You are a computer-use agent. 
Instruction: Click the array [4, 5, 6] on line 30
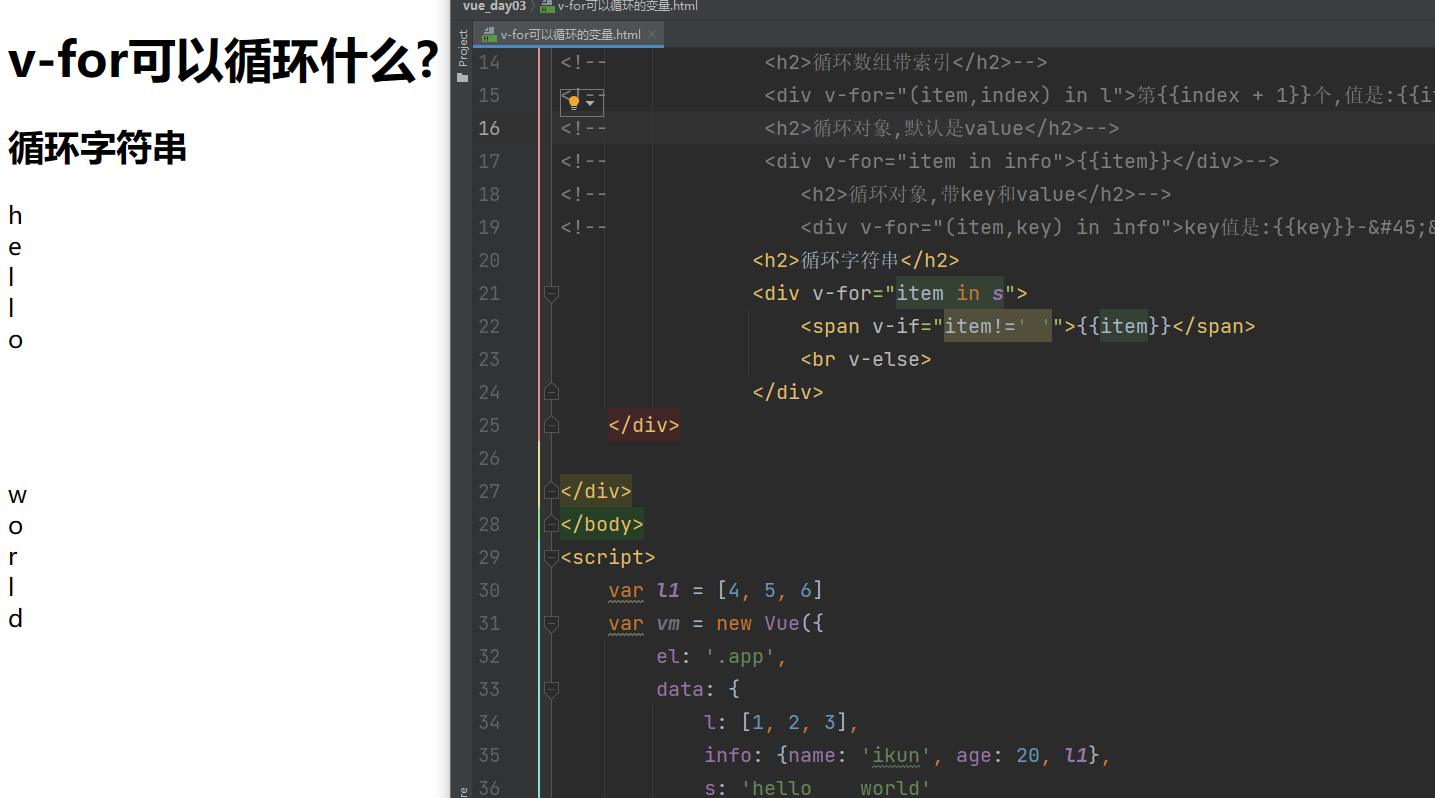(770, 590)
